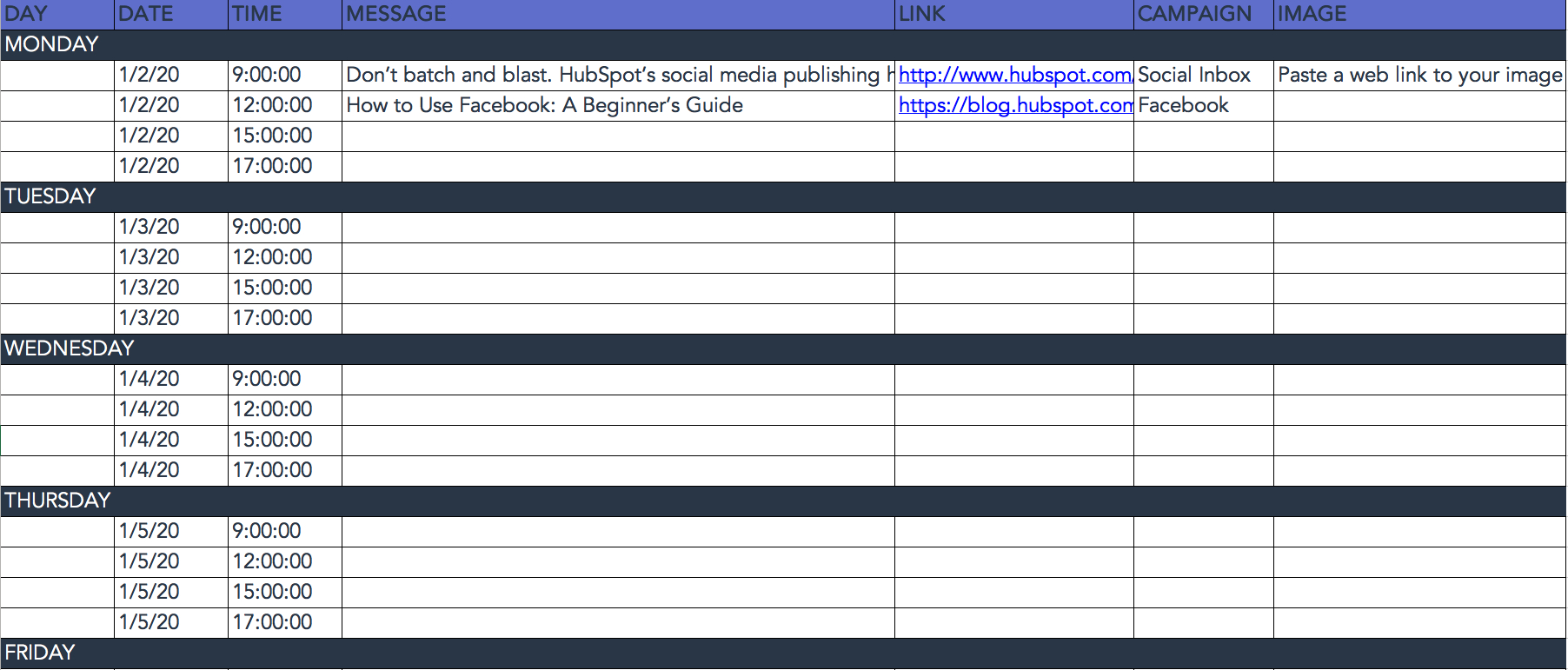Select the 'How to Use Facebook' message cell
This screenshot has width=1568, height=670.
(618, 106)
